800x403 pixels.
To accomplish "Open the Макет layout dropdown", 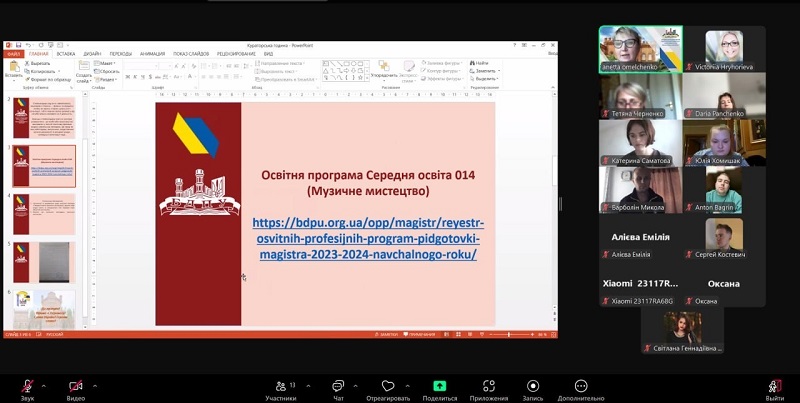I will click(x=106, y=63).
